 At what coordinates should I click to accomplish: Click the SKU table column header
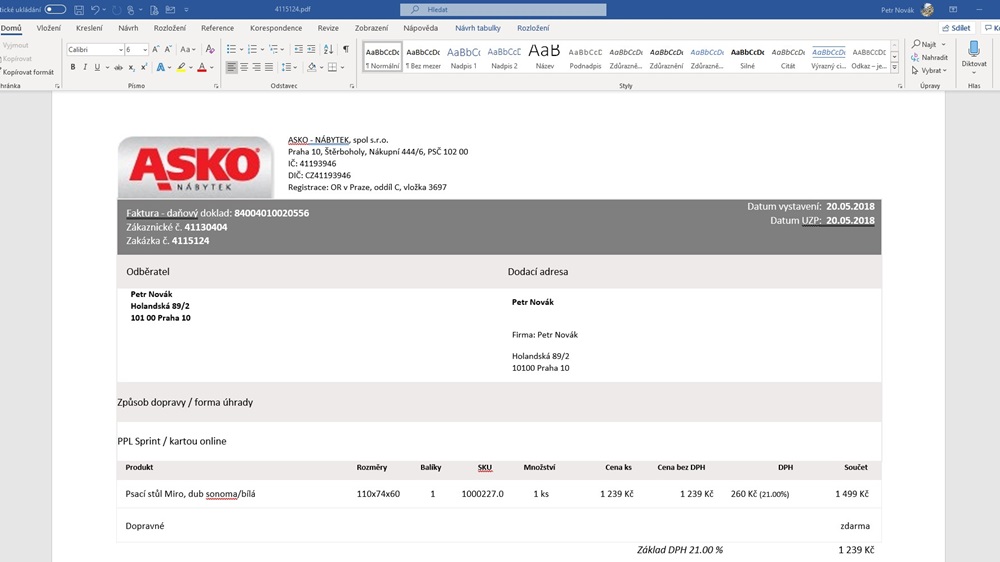485,467
